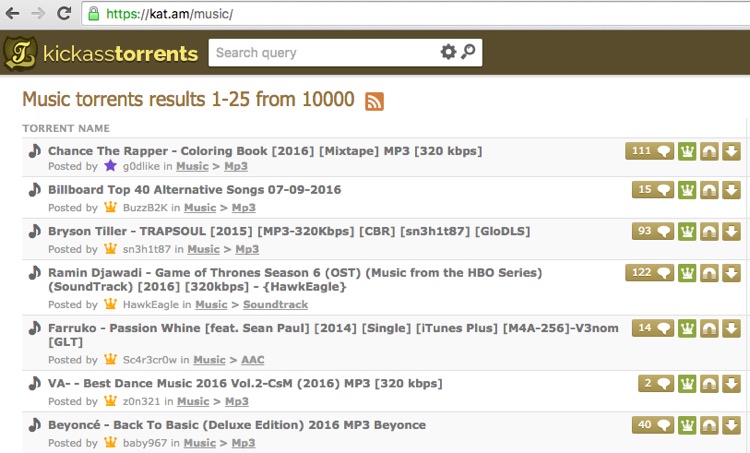Screen dimensions: 750x453
Task: Open Soundtrack category link under Game of Thrones
Action: click(276, 305)
